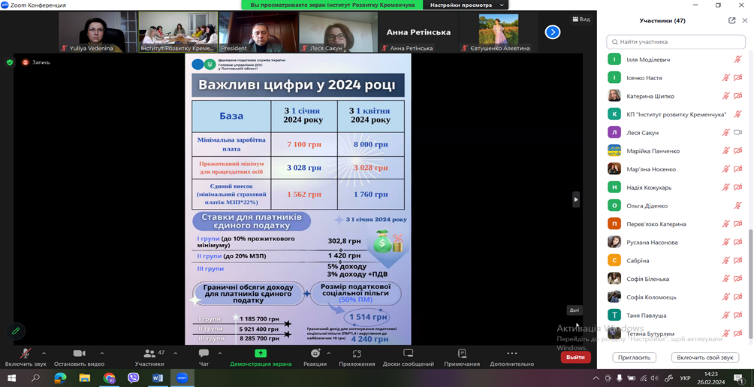Toggle camera with Остановить видео

point(79,357)
